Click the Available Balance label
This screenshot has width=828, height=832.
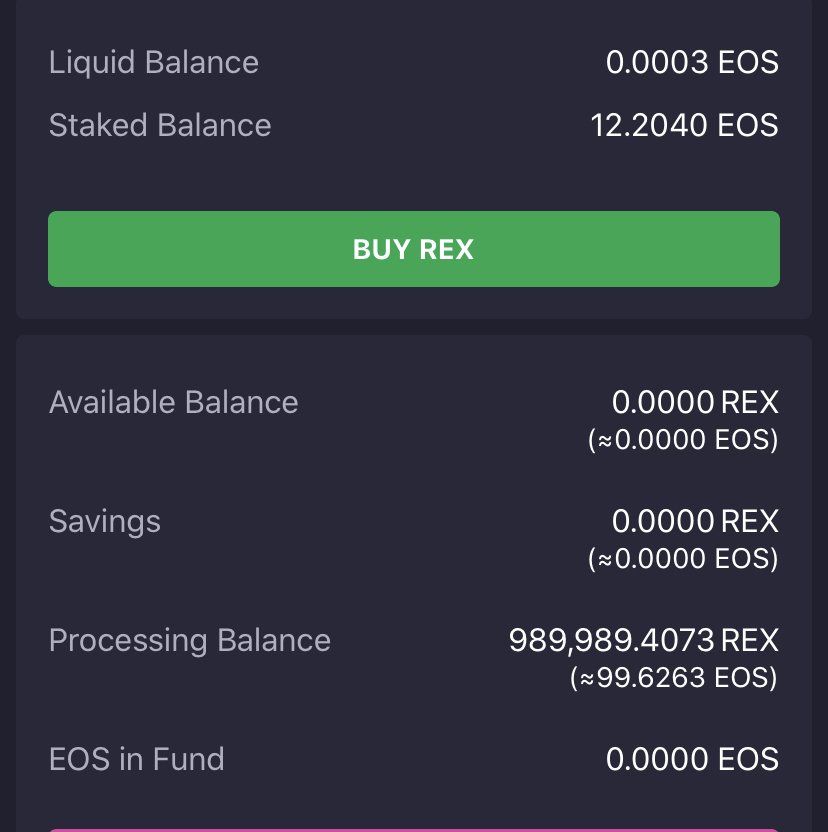(174, 402)
